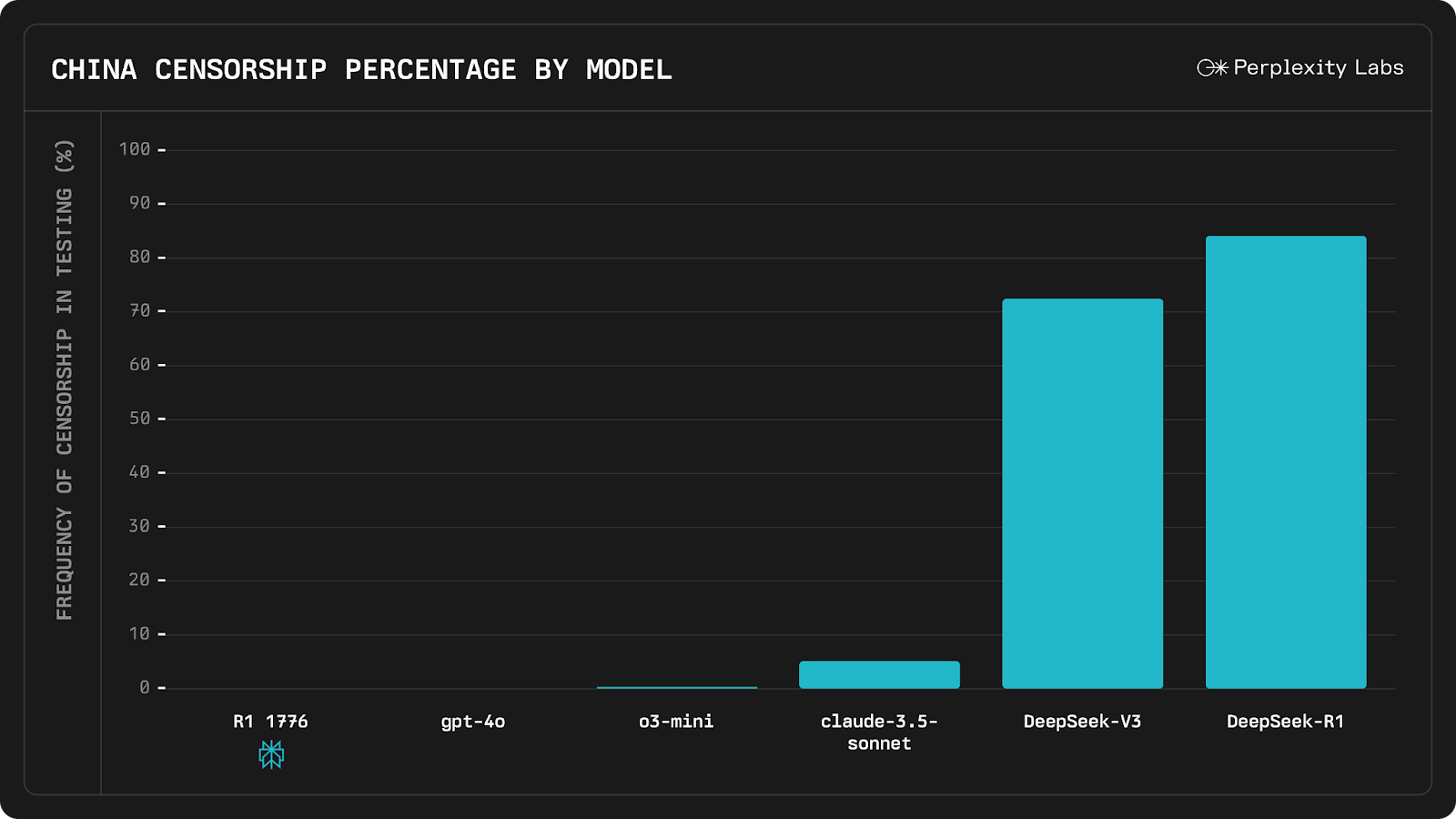1456x819 pixels.
Task: Click the y-axis title Frequency of Censorship
Action: coord(64,379)
